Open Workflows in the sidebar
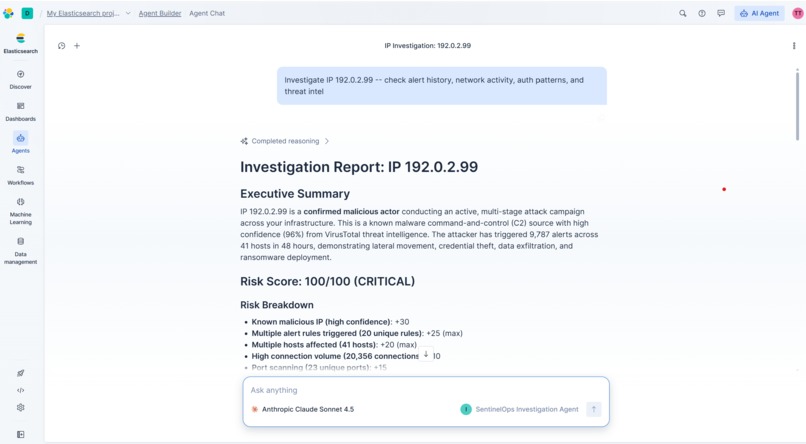The image size is (806, 444). coord(21,175)
